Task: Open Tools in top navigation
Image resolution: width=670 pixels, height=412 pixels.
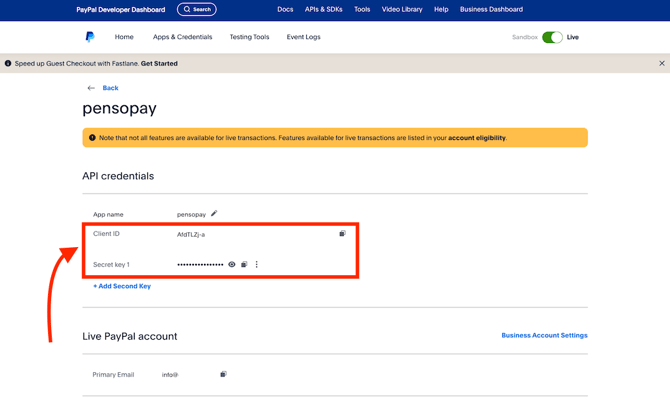Action: (x=362, y=9)
